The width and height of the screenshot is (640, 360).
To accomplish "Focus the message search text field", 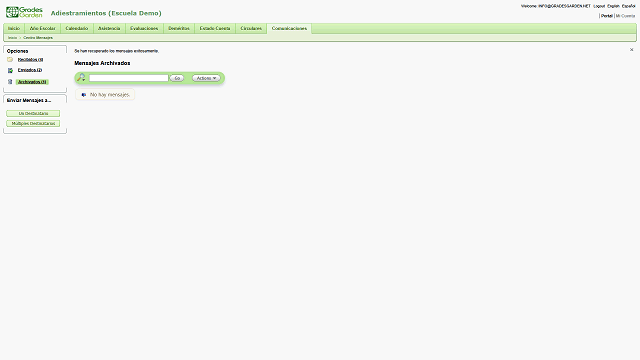I will click(x=129, y=78).
